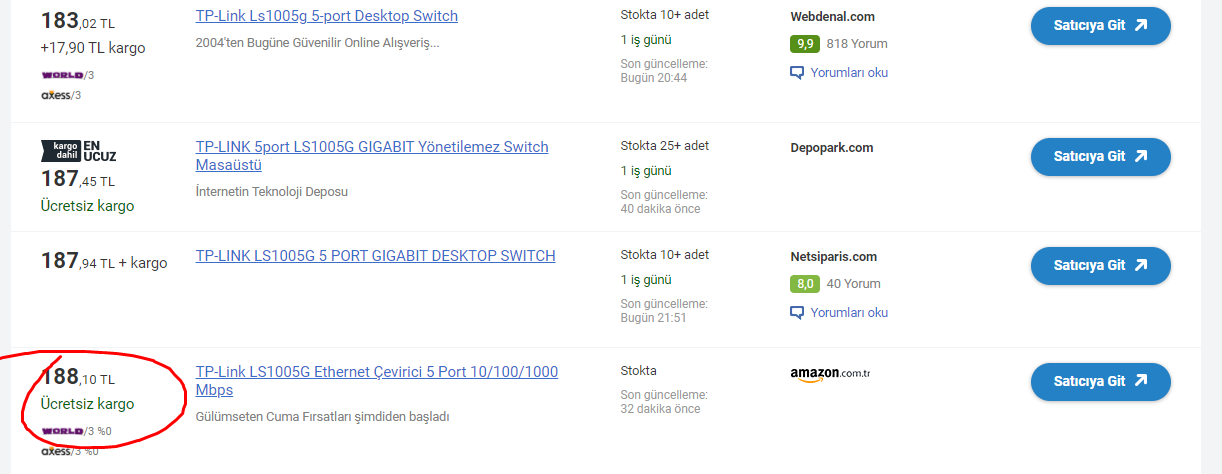Open the Depopark 'Yönetilemez Switch Masaüstü' product link
Viewport: 1222px width, 474px height.
tap(372, 147)
